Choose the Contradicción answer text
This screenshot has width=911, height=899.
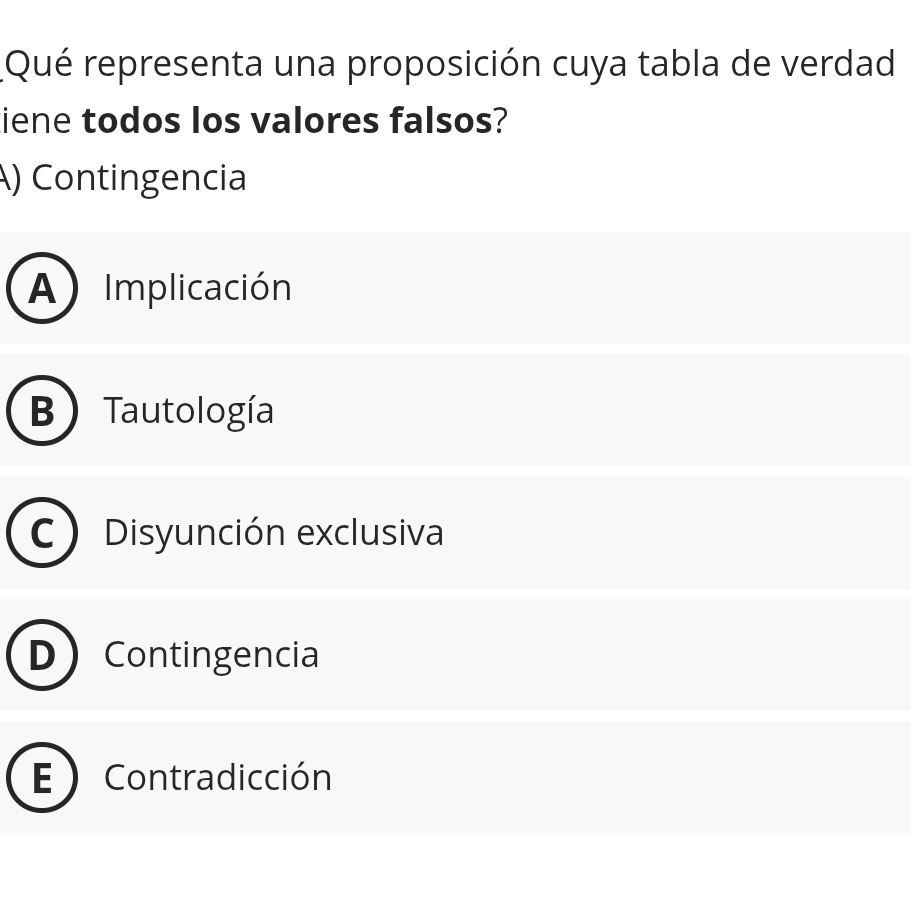coord(218,778)
